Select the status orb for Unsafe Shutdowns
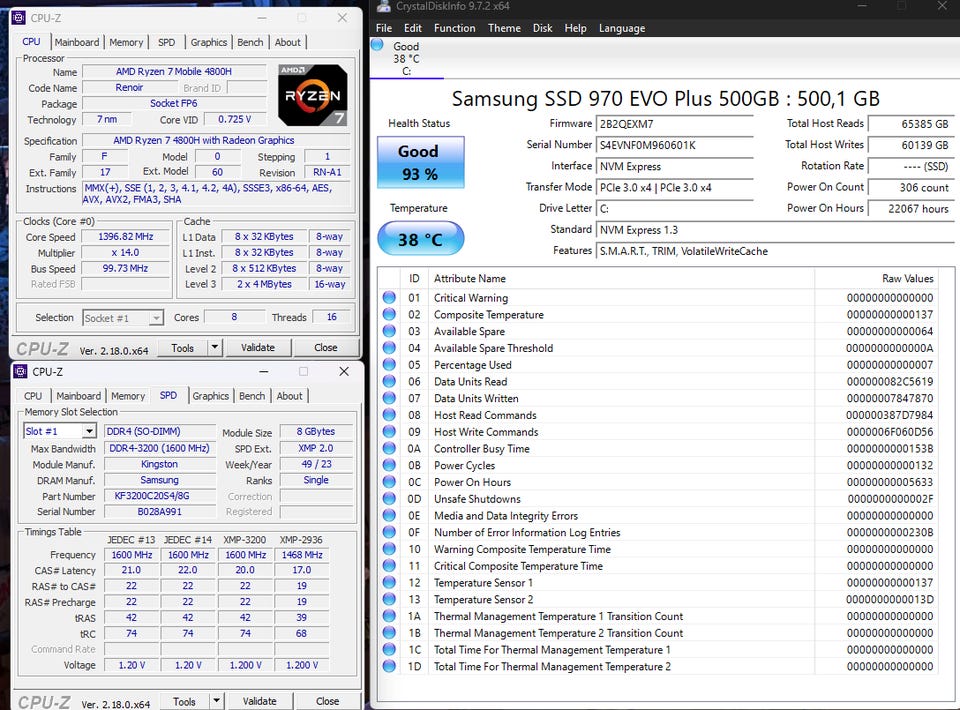The height and width of the screenshot is (710, 960). (x=389, y=499)
